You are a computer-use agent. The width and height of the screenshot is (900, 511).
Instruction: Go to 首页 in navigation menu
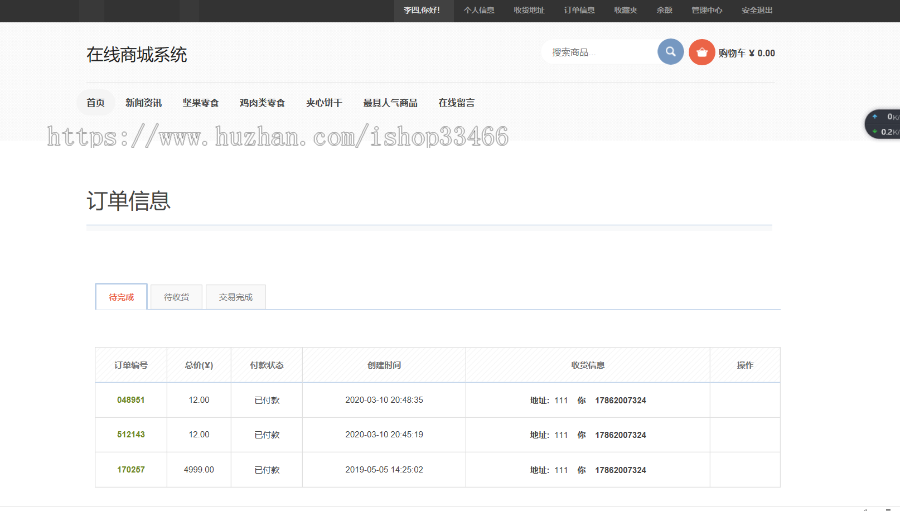95,103
